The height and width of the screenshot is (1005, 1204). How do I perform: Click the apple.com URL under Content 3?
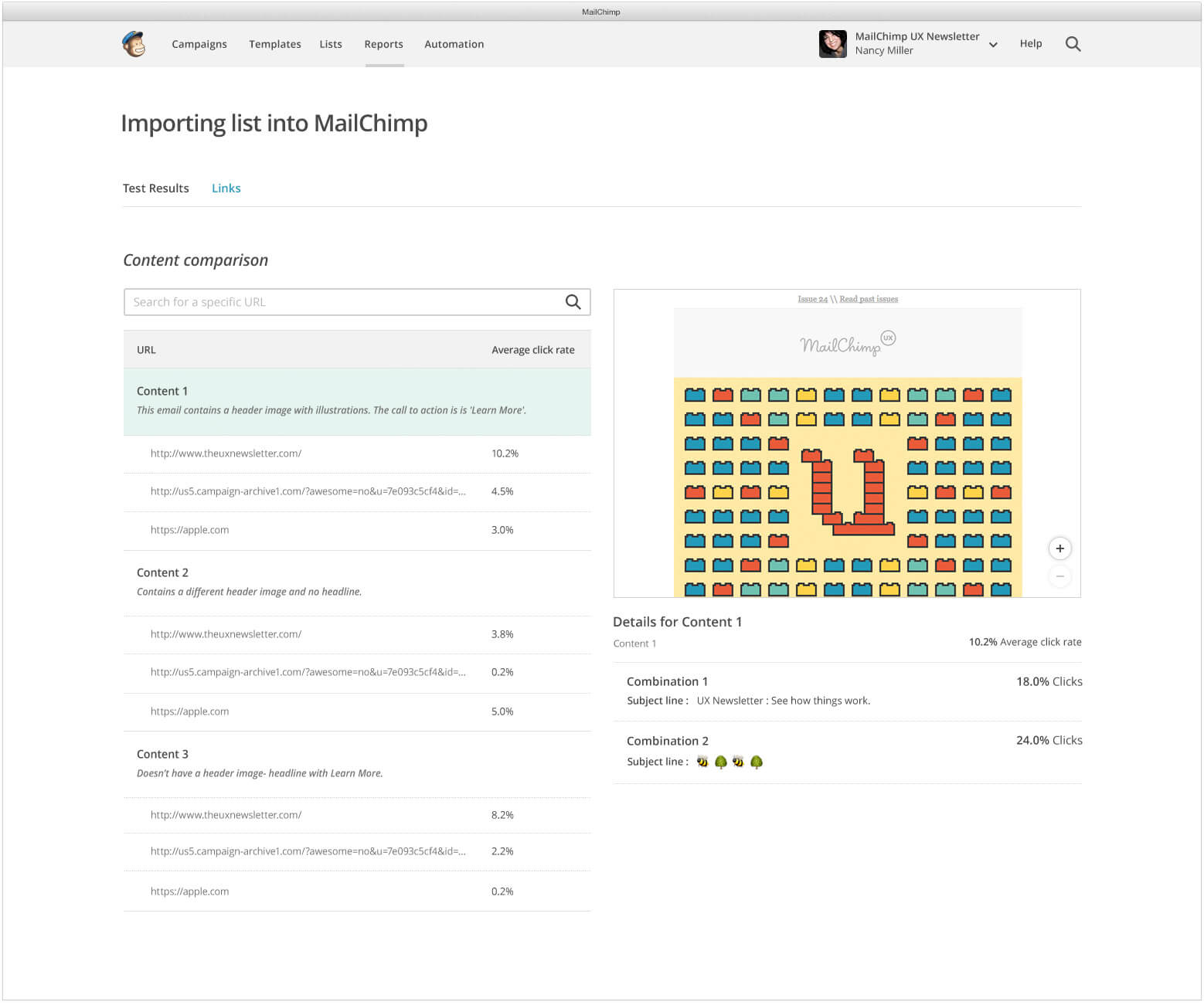pos(189,891)
